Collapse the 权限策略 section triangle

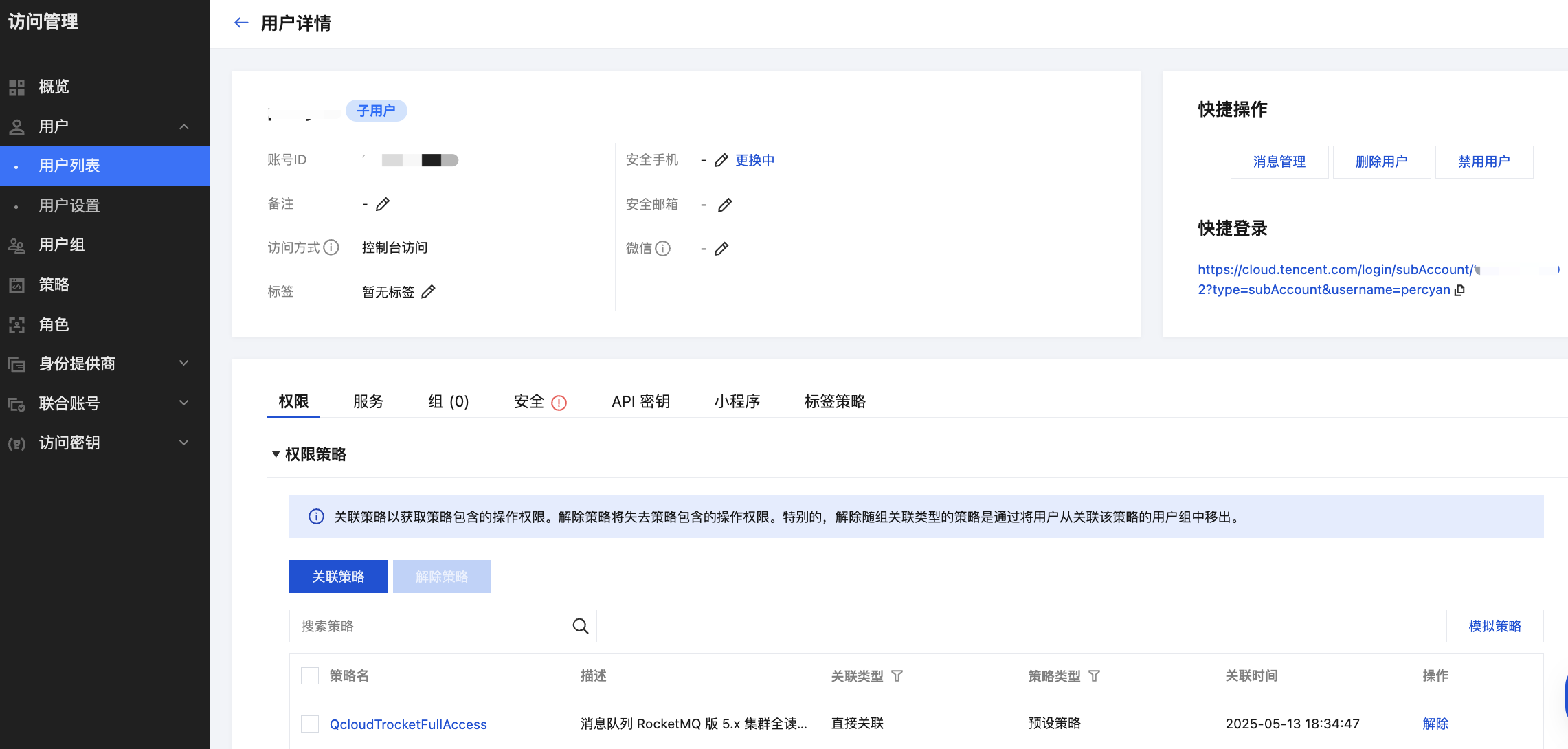point(276,454)
